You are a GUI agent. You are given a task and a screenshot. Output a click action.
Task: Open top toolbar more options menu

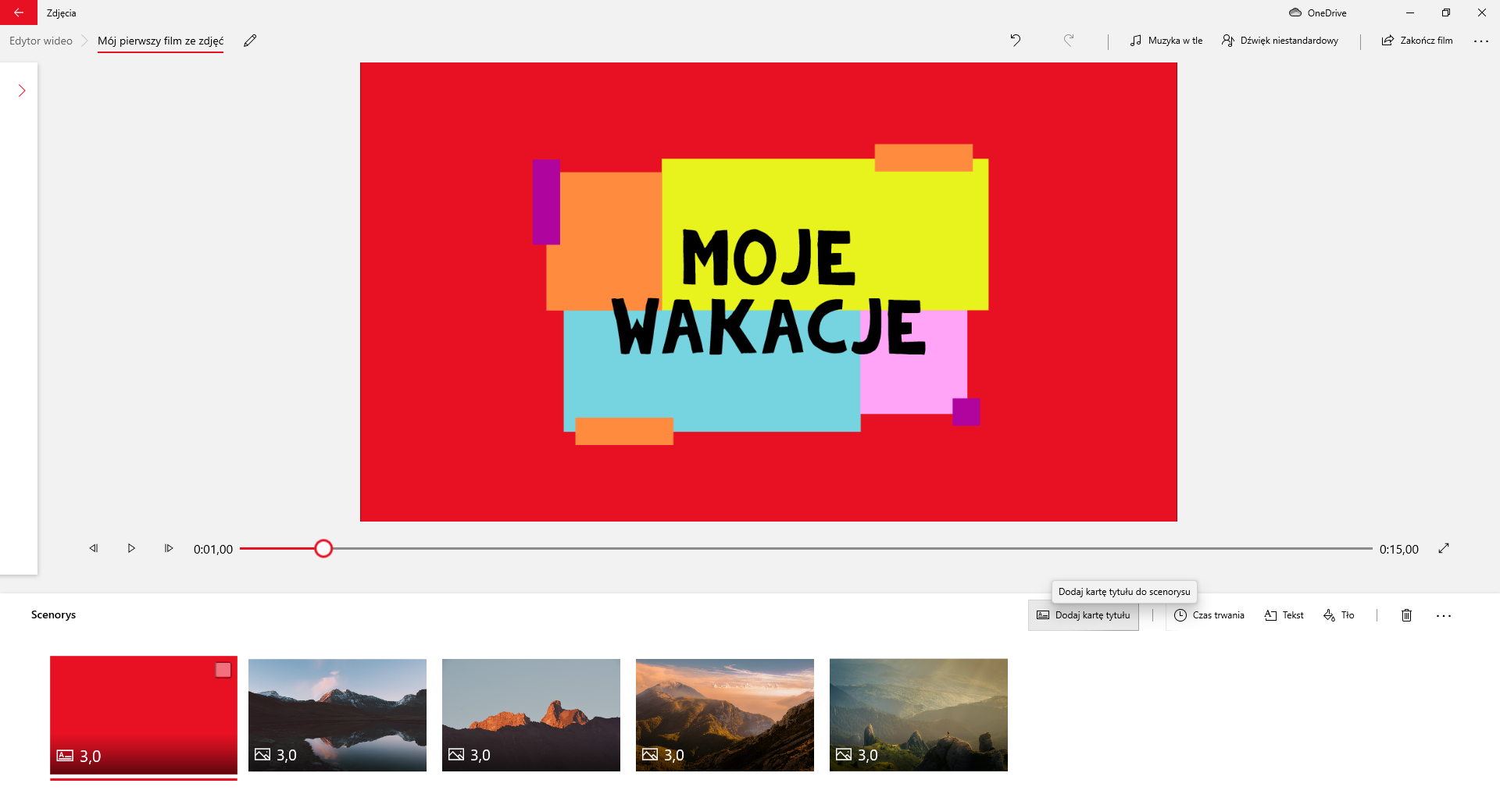(1481, 40)
